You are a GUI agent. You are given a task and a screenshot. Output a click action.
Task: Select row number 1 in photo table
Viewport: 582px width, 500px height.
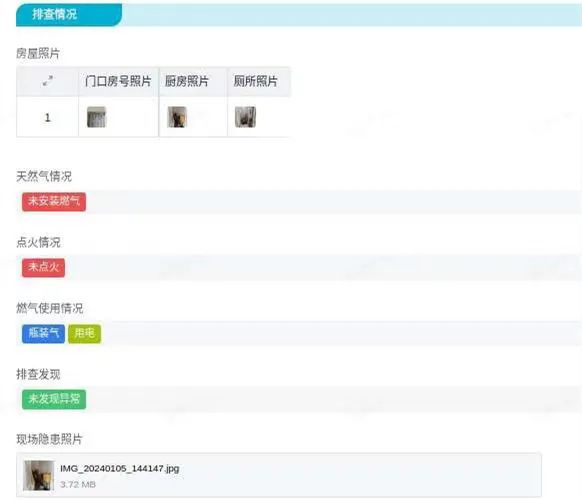coord(48,118)
